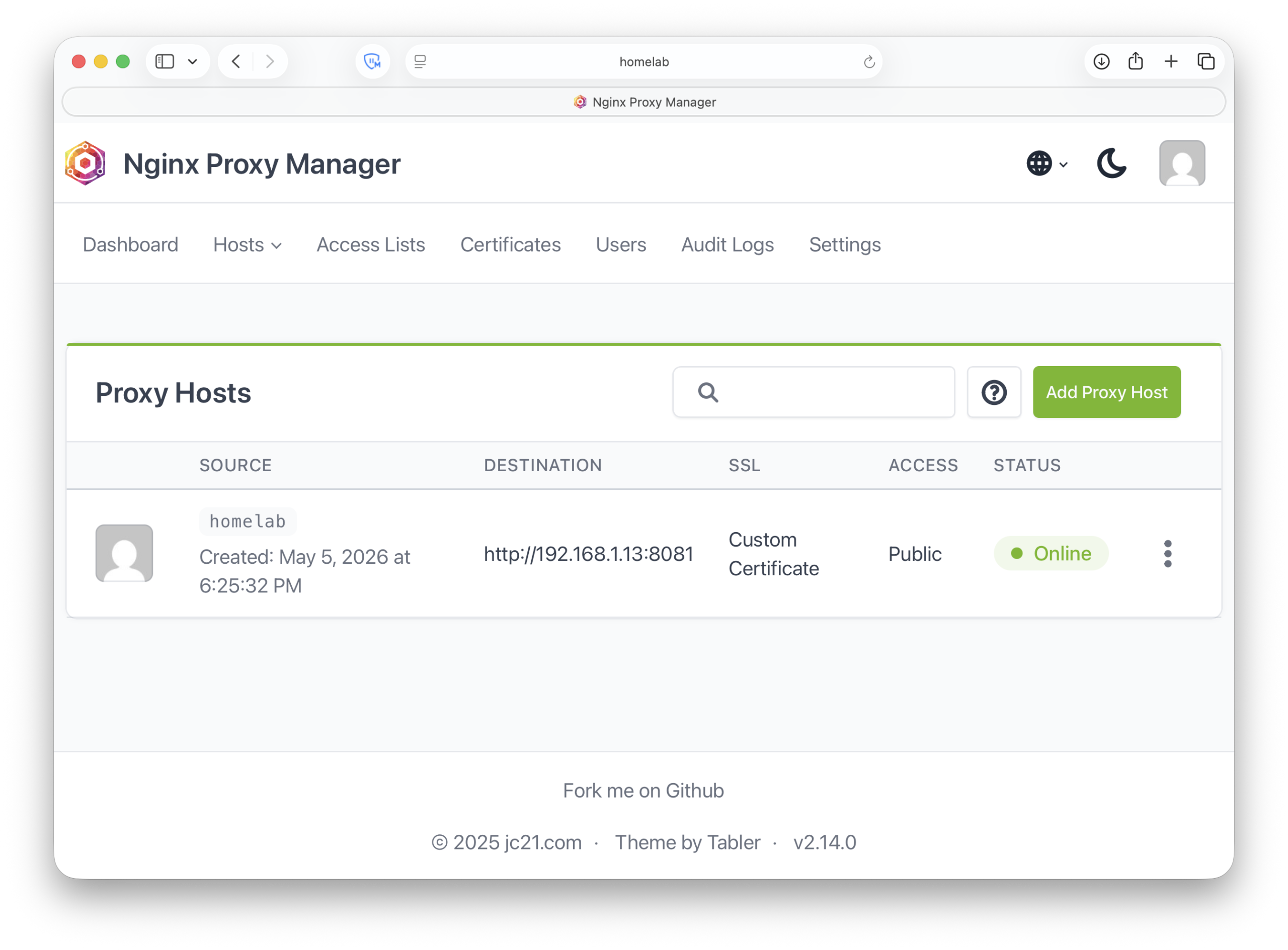1288x950 pixels.
Task: Click Add Proxy Host button
Action: (x=1107, y=392)
